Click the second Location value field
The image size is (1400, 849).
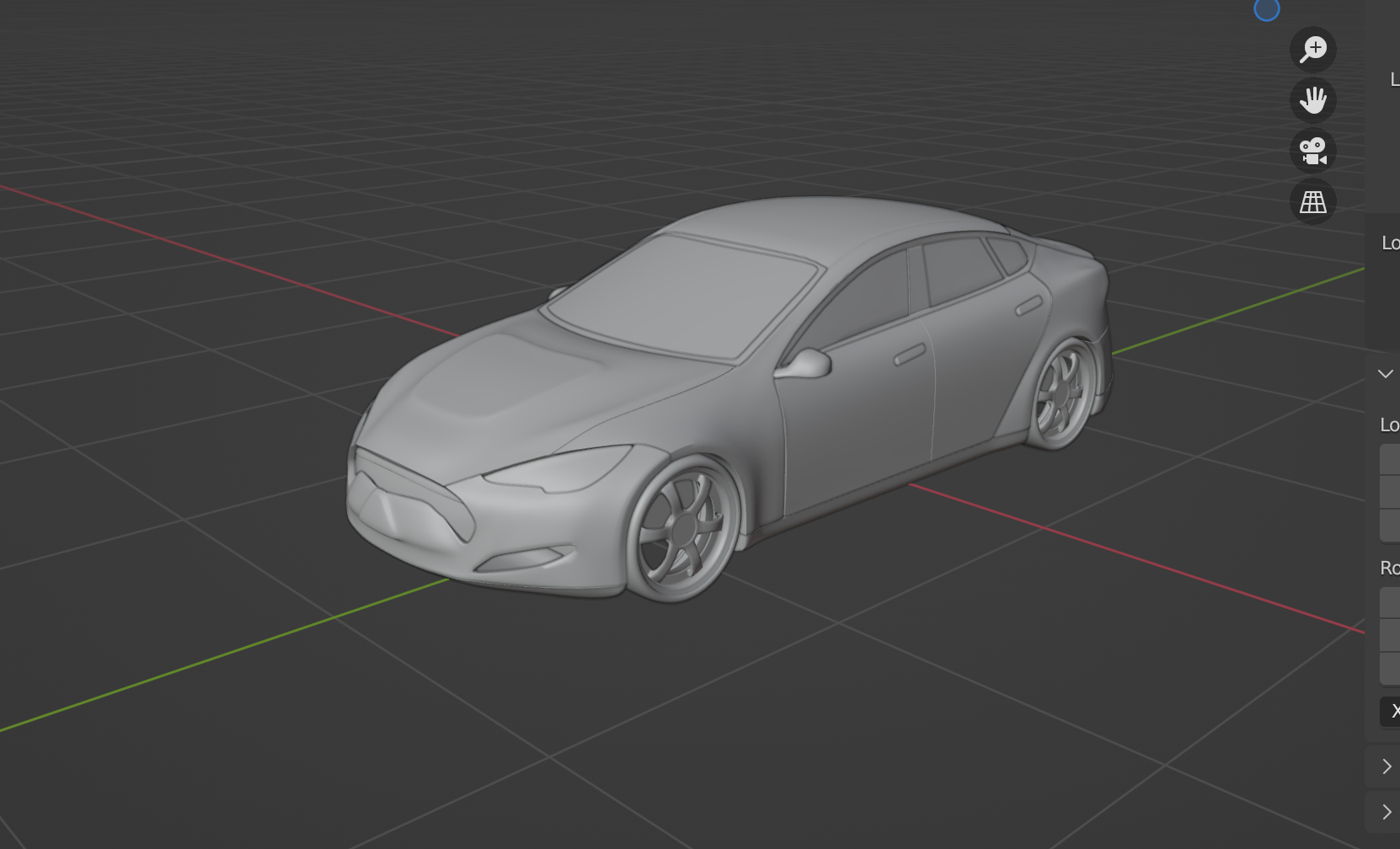[1391, 493]
